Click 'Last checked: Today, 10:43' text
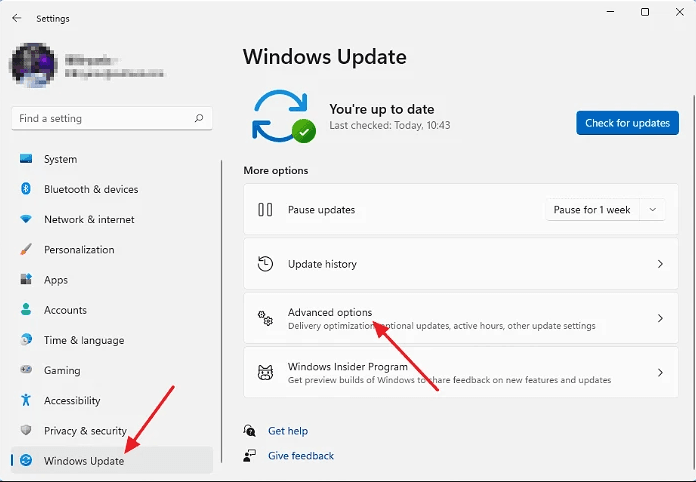Viewport: 696px width, 482px height. [390, 125]
